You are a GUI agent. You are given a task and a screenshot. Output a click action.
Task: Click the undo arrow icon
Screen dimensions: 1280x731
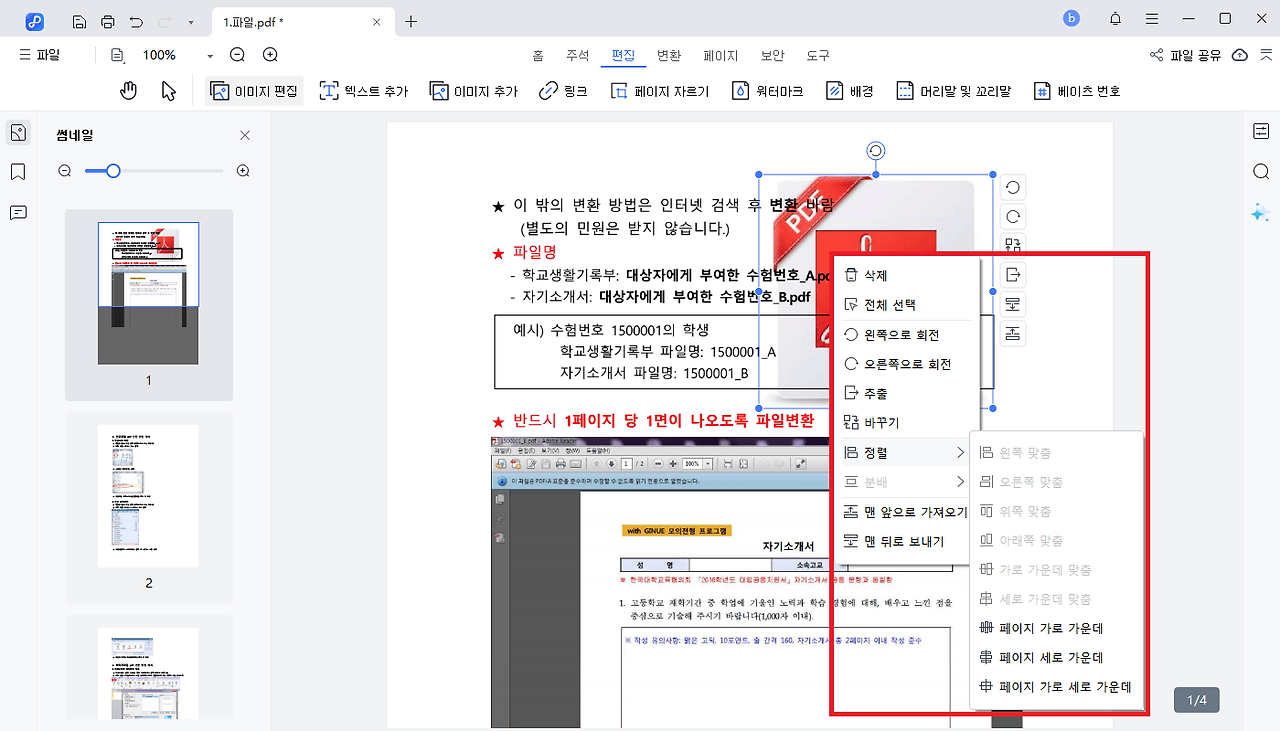point(136,21)
